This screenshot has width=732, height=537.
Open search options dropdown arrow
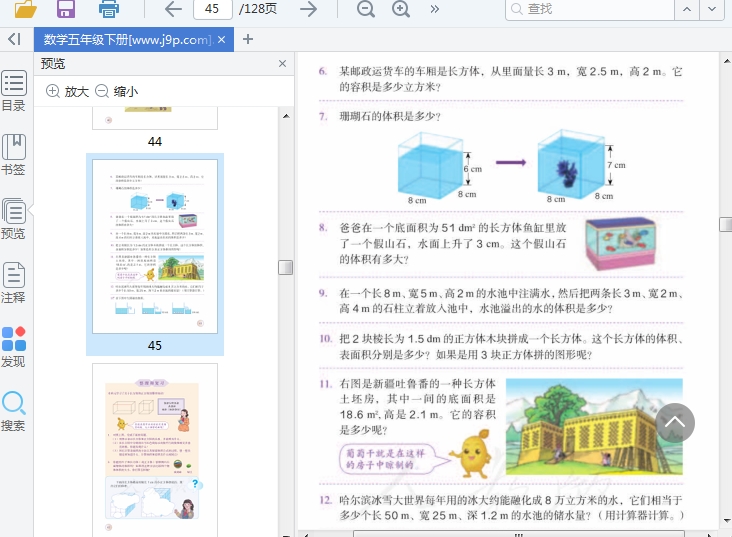coord(709,9)
